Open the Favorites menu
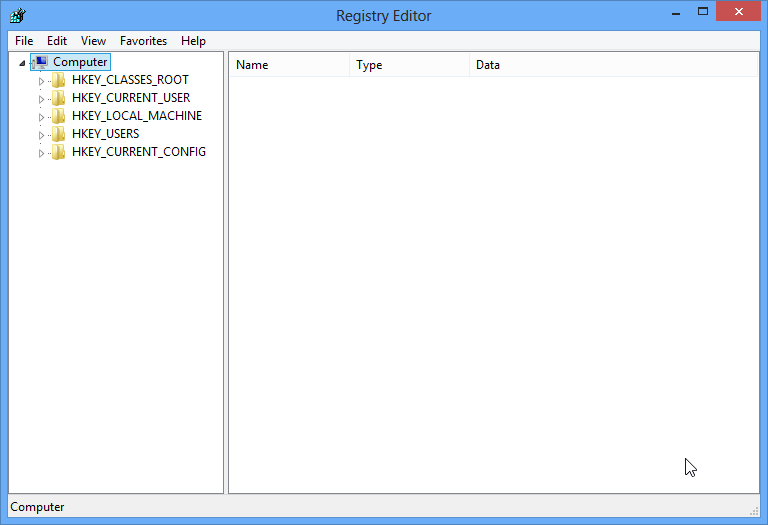The width and height of the screenshot is (768, 525). coord(143,41)
